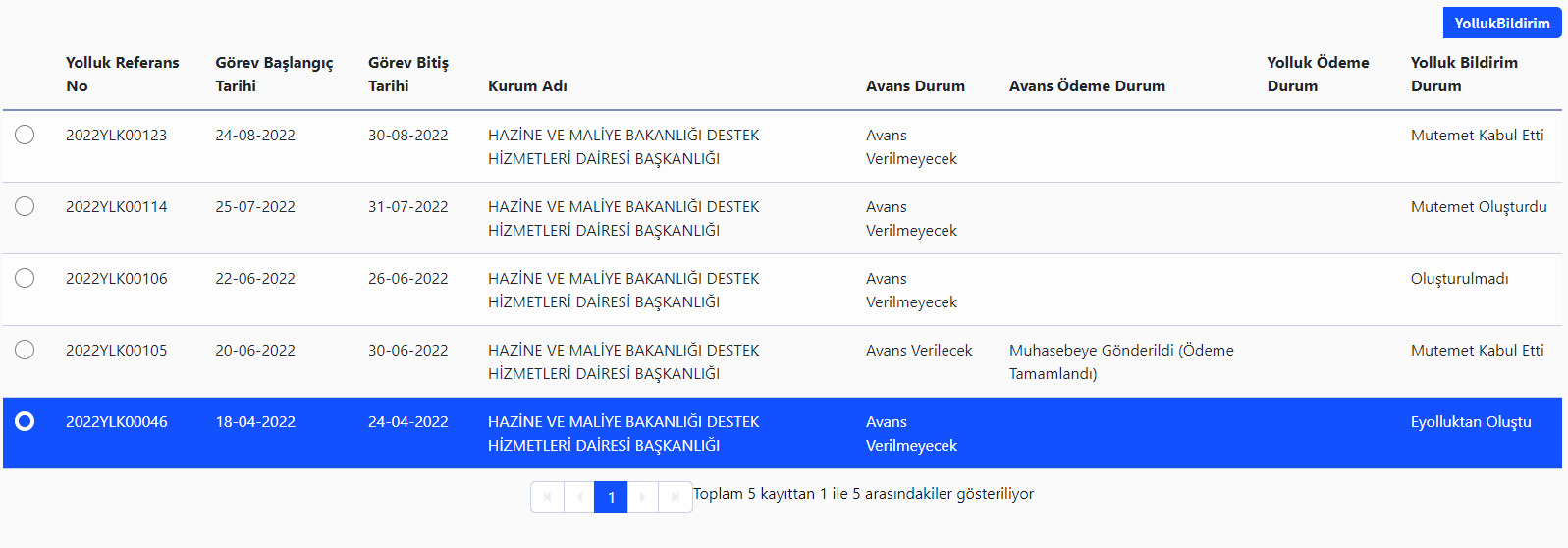Select radio button for 2022YLK00123
1568x548 pixels.
[x=25, y=135]
